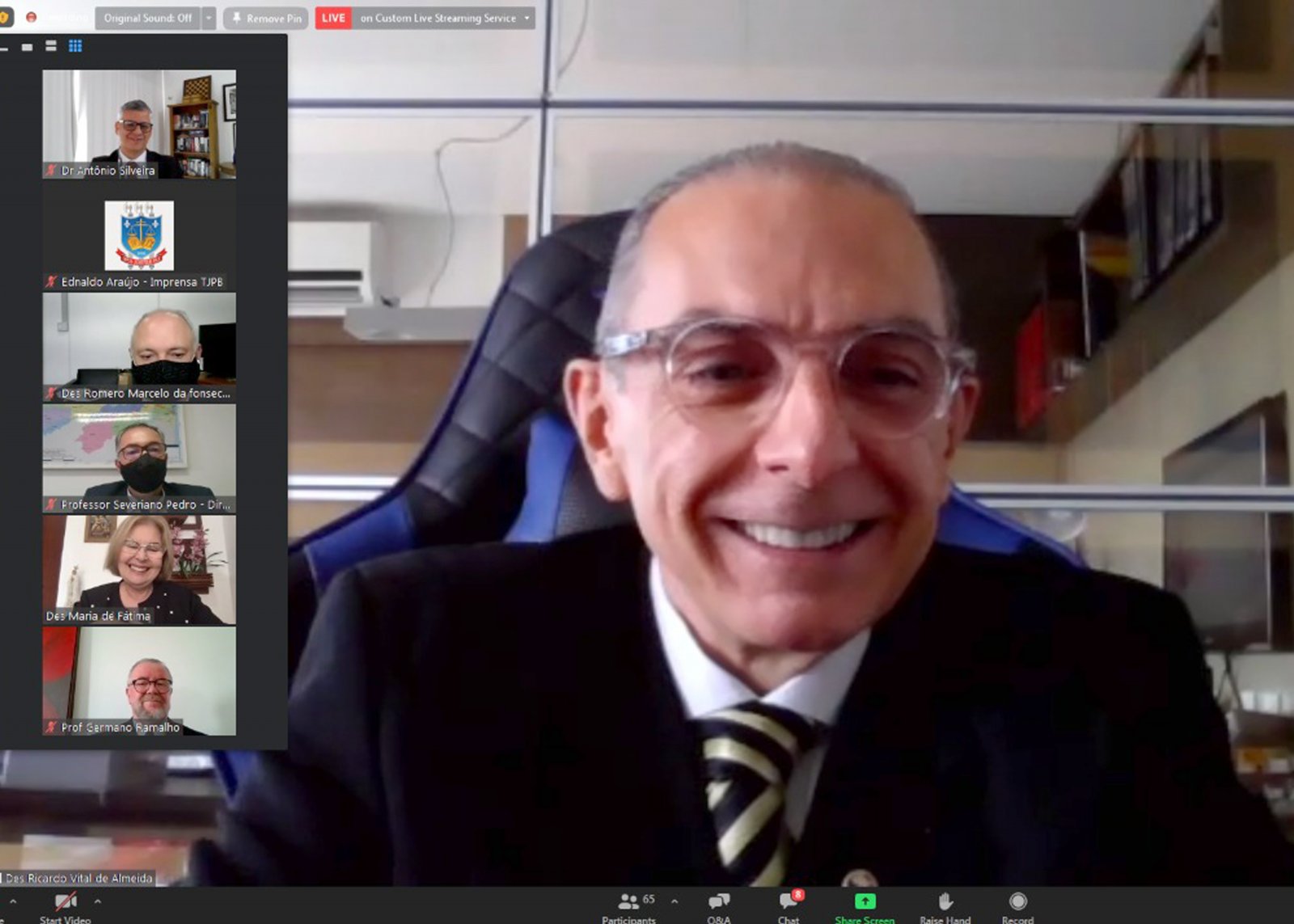Viewport: 1294px width, 924px height.
Task: Click the red LIVE badge
Action: [333, 18]
